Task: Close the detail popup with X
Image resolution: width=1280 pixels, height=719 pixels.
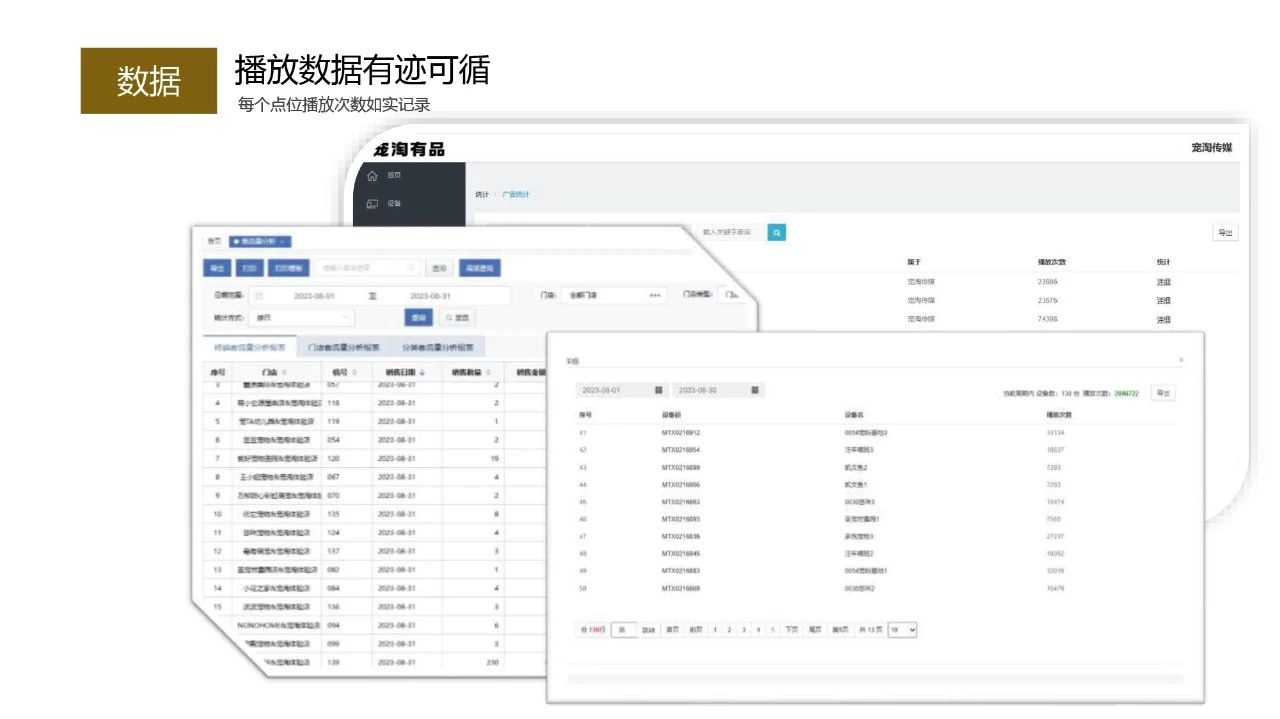Action: pos(1180,359)
